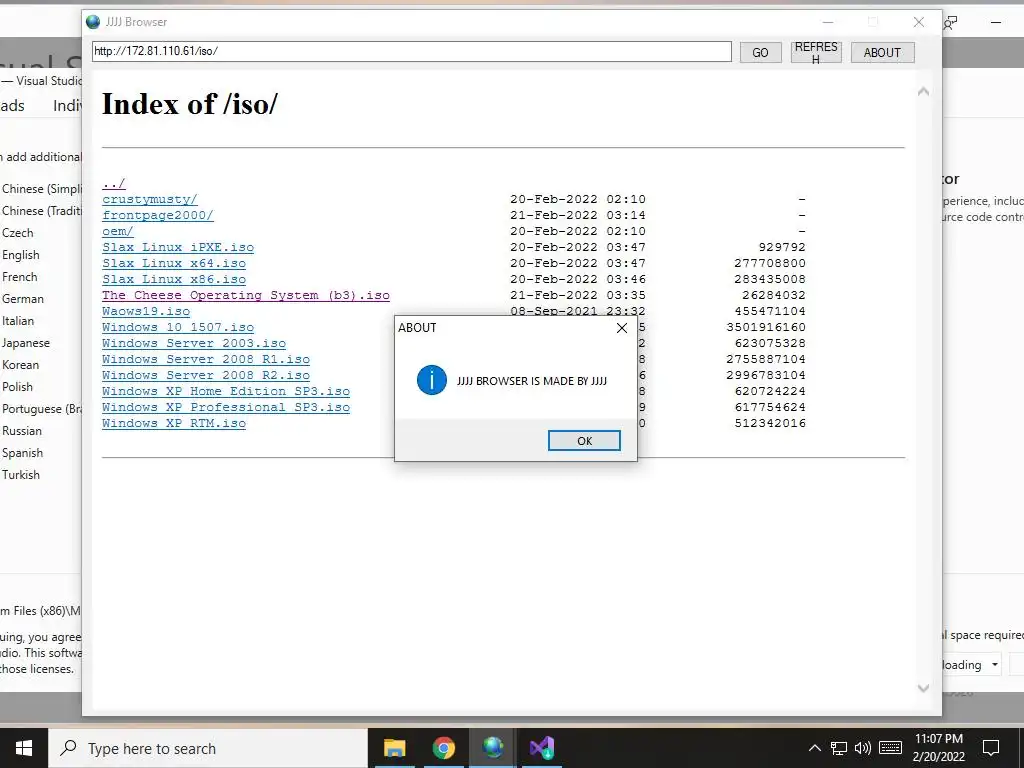Screen dimensions: 1024x768
Task: Select Polish in Visual Studio language list
Action: pos(17,387)
